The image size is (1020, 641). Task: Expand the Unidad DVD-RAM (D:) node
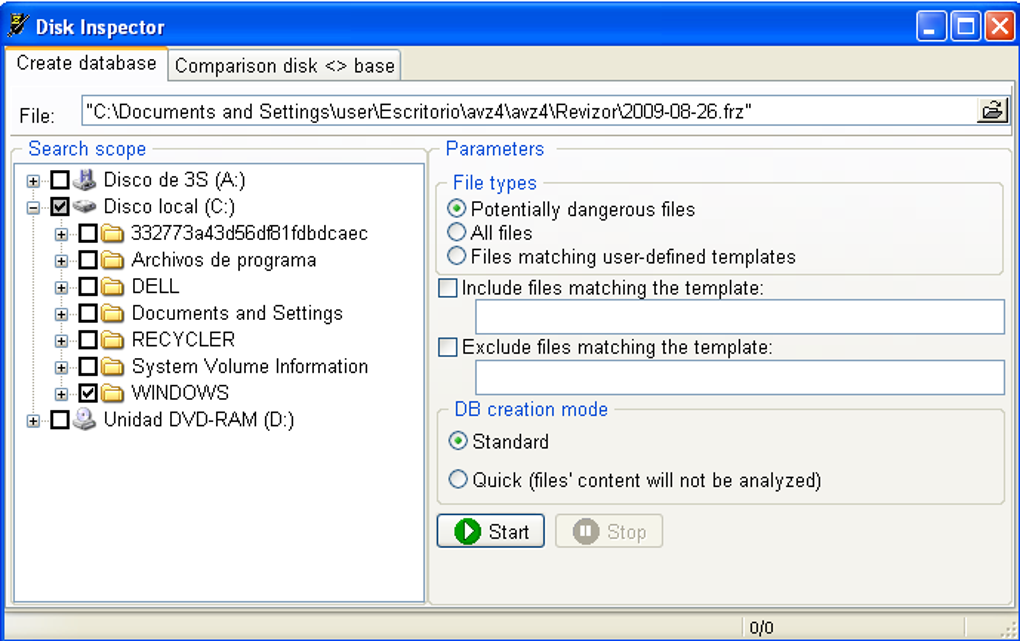click(33, 421)
